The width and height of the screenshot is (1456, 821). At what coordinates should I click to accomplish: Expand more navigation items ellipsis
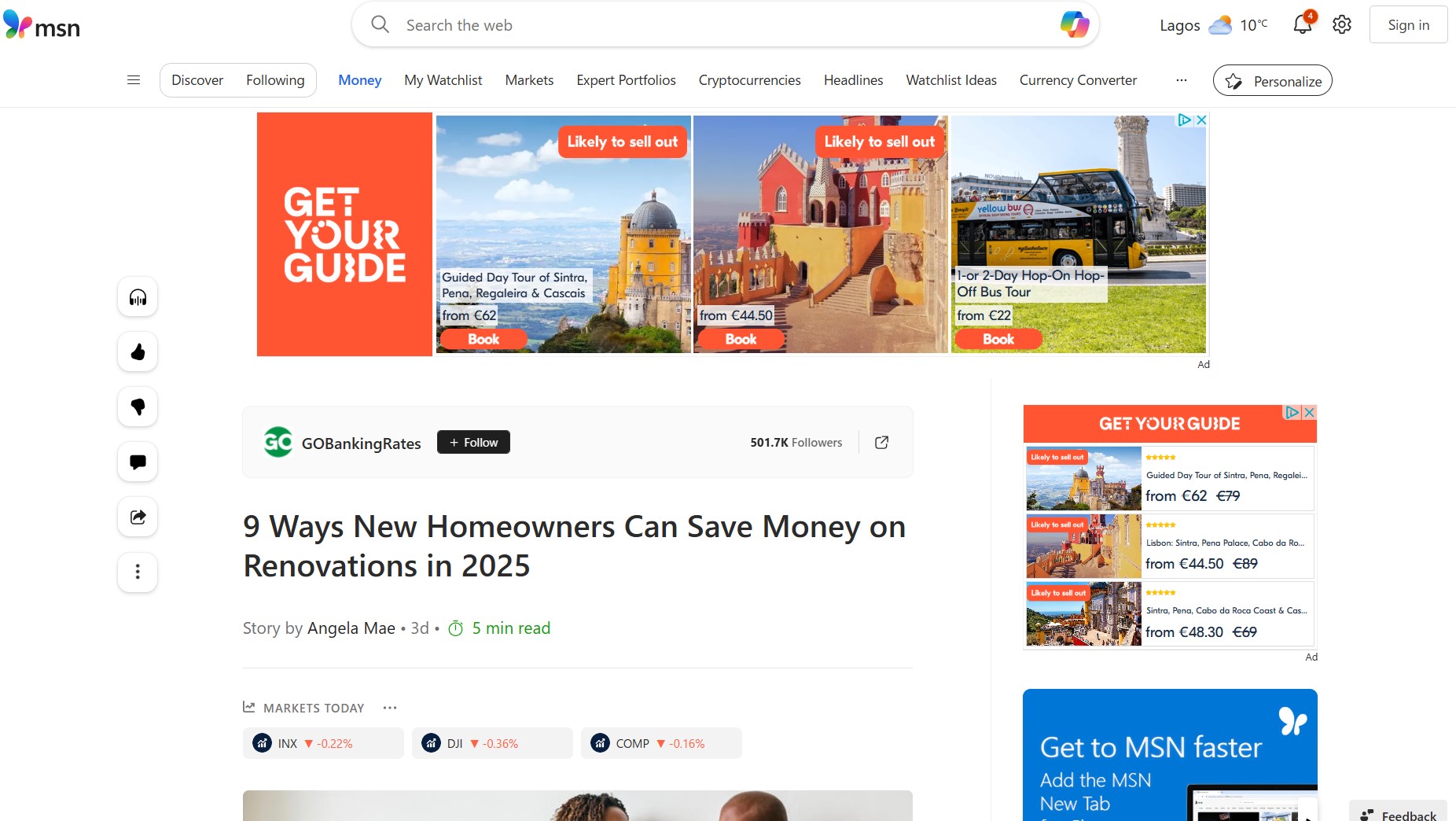point(1181,80)
